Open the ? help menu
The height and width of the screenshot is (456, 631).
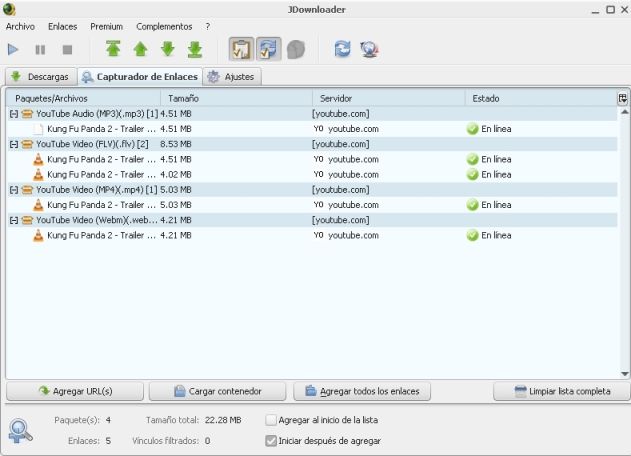(208, 27)
